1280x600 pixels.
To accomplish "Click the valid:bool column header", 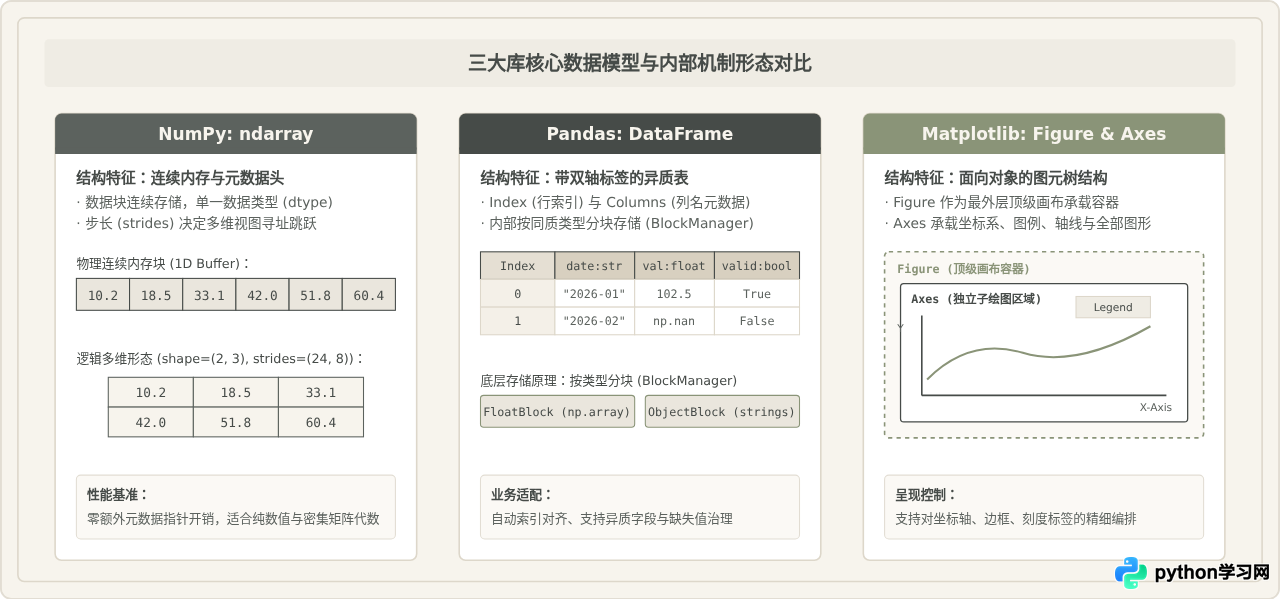I will point(757,266).
